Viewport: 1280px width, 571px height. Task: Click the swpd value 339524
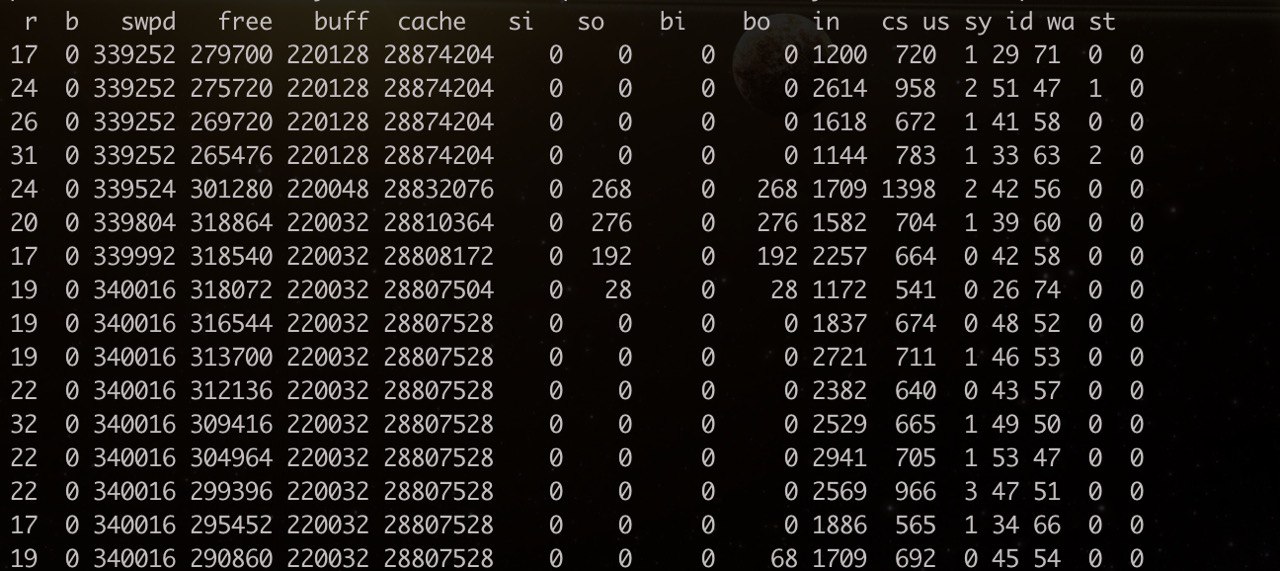pos(134,189)
